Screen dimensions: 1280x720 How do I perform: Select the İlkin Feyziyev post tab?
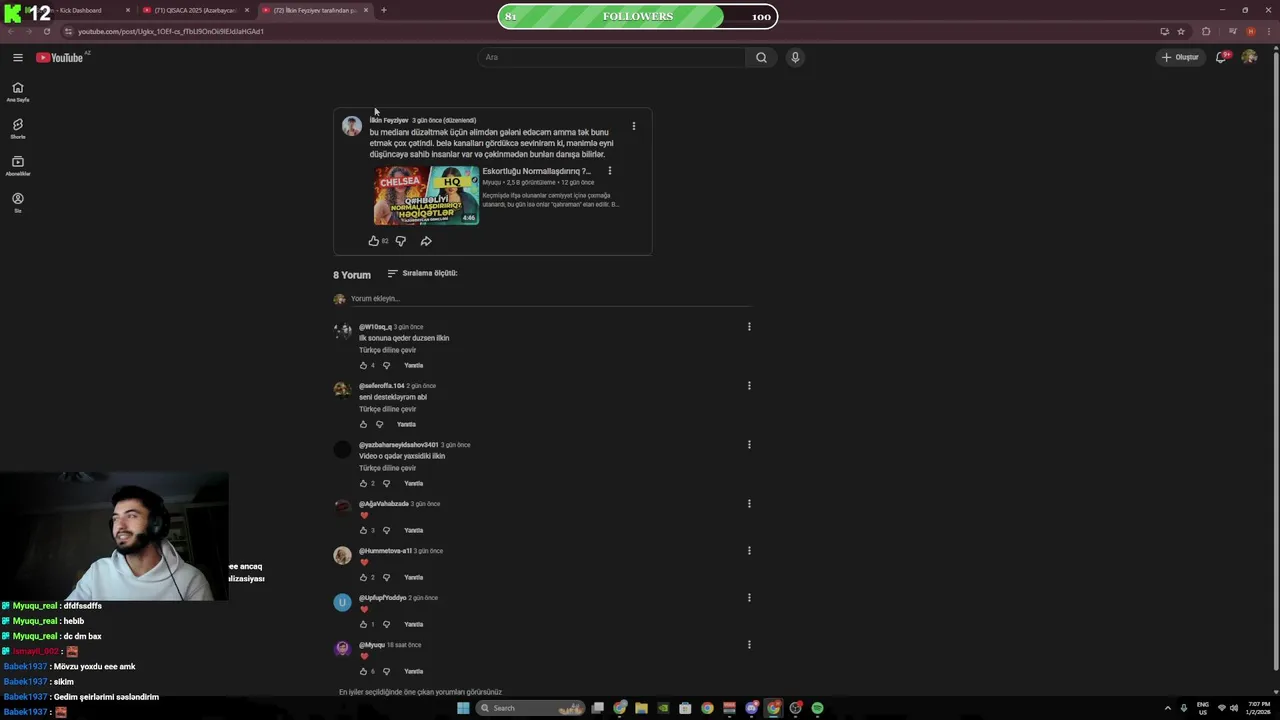click(314, 10)
